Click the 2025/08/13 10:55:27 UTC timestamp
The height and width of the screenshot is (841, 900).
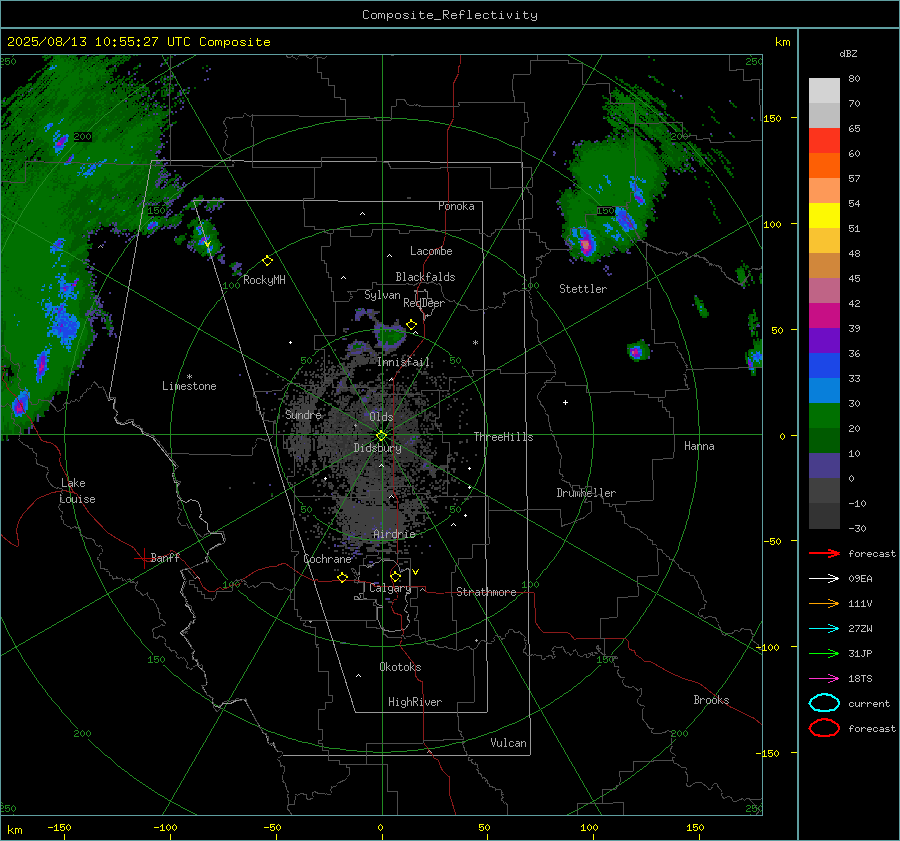point(99,42)
